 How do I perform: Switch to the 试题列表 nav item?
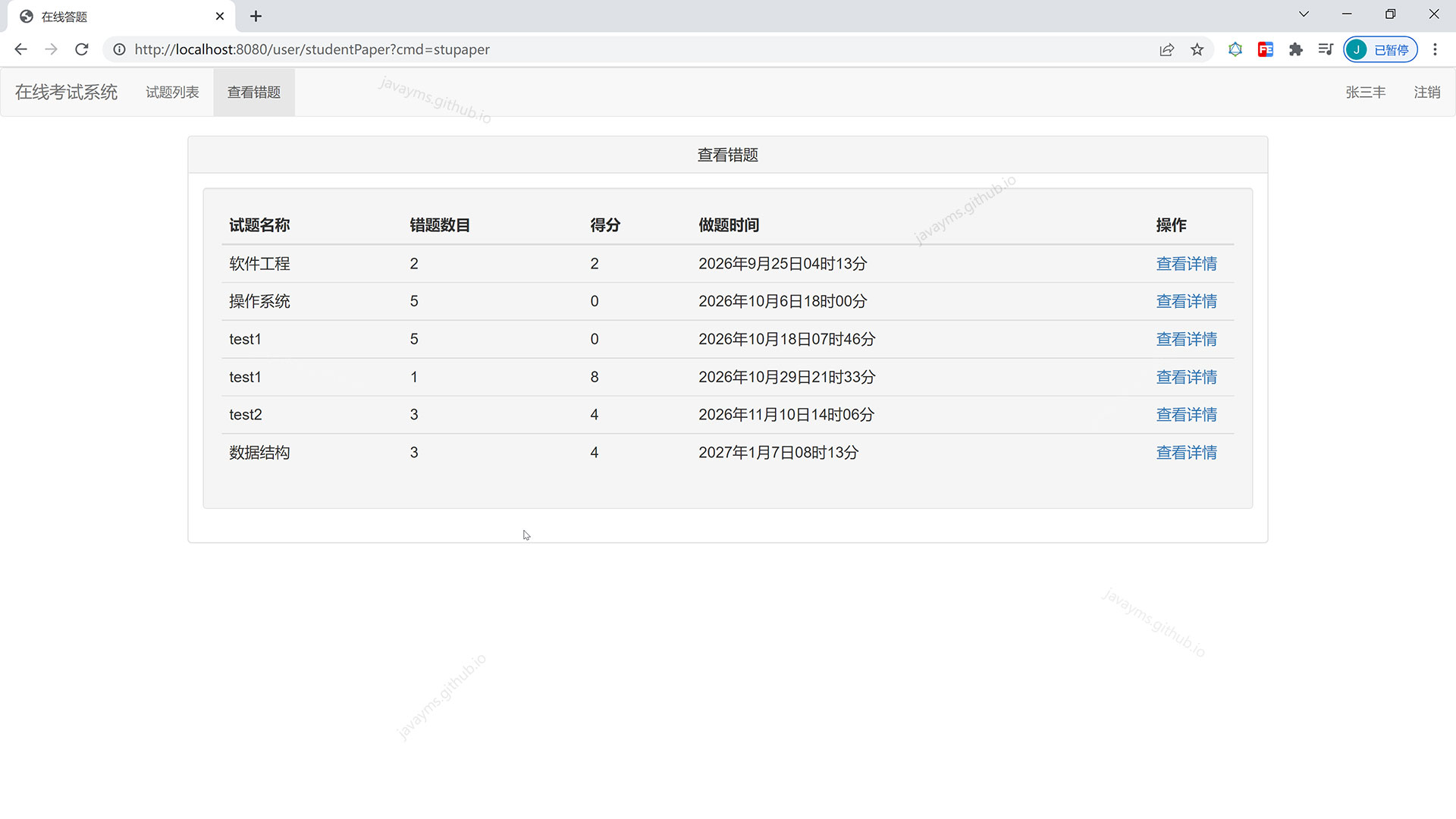tap(171, 92)
